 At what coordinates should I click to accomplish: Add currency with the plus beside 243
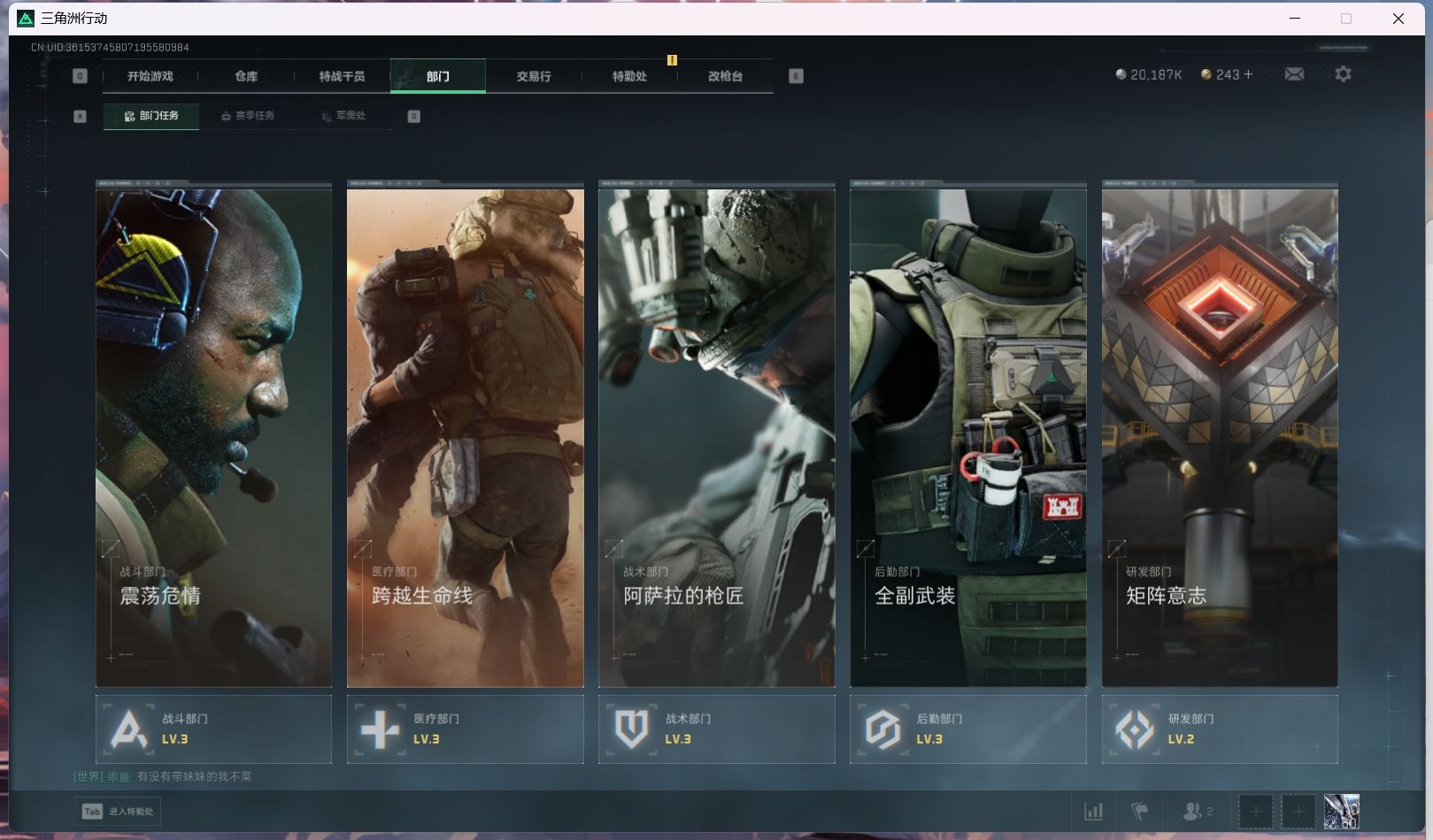pyautogui.click(x=1248, y=74)
